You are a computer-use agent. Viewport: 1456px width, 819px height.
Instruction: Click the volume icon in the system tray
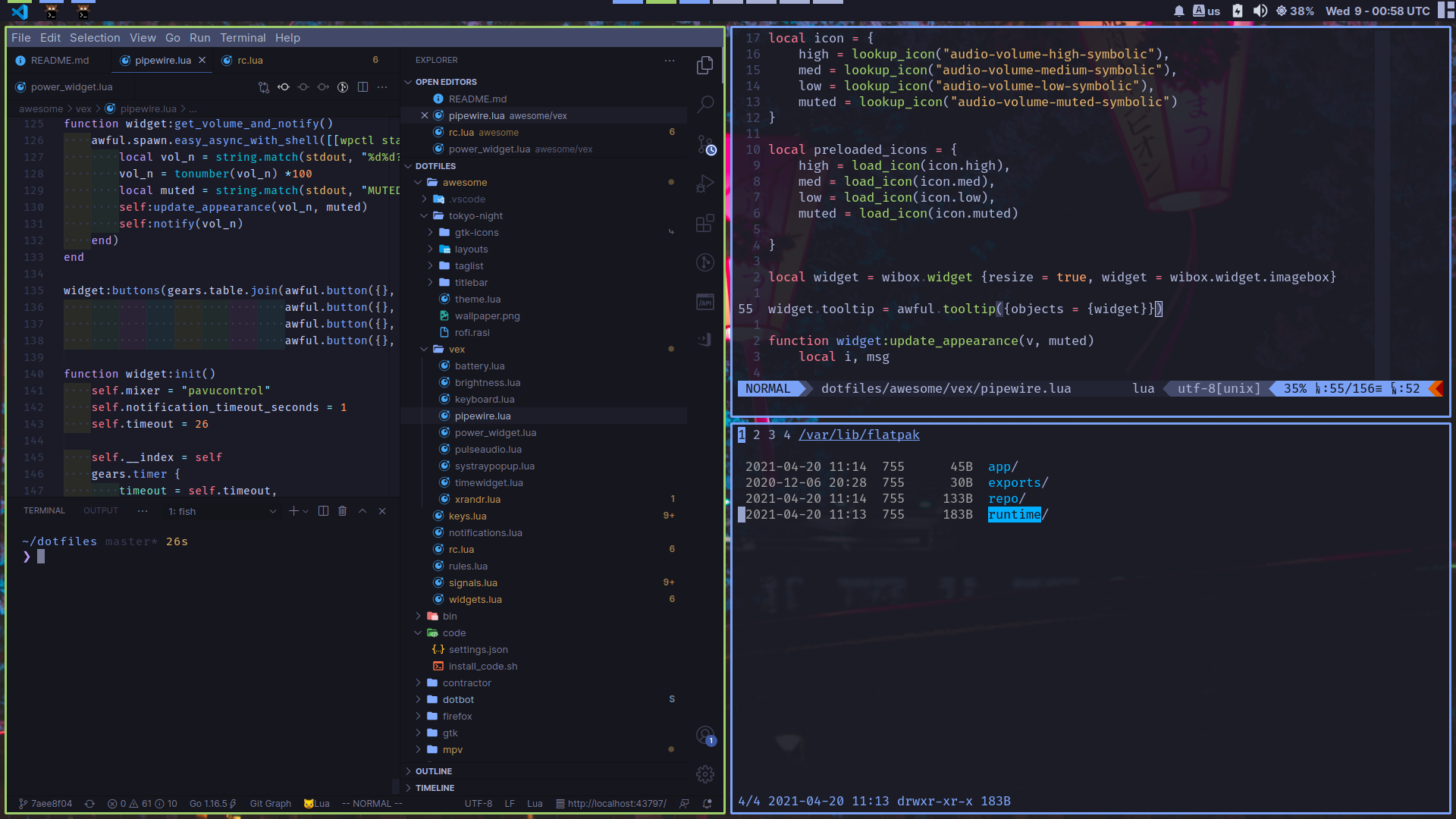coord(1260,11)
